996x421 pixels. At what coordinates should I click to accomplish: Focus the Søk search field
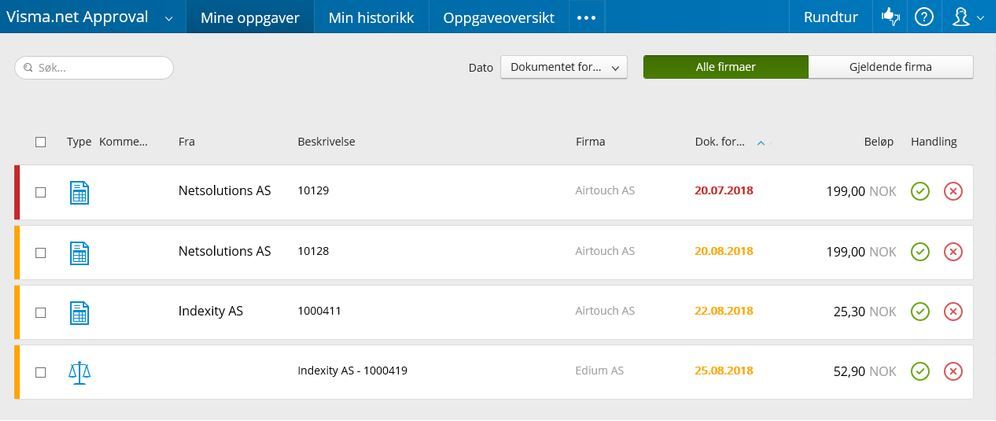(x=94, y=68)
